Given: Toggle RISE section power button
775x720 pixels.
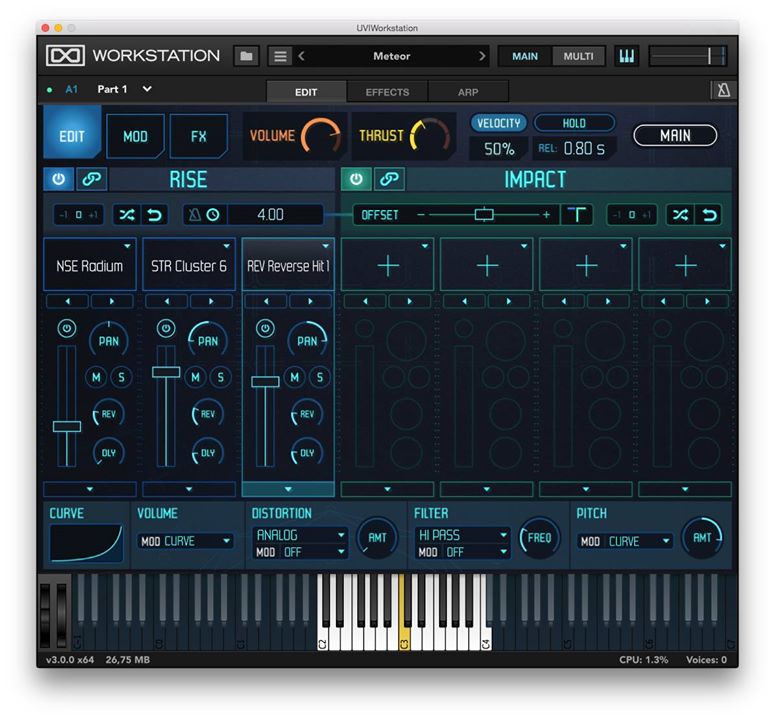Looking at the screenshot, I should [58, 178].
